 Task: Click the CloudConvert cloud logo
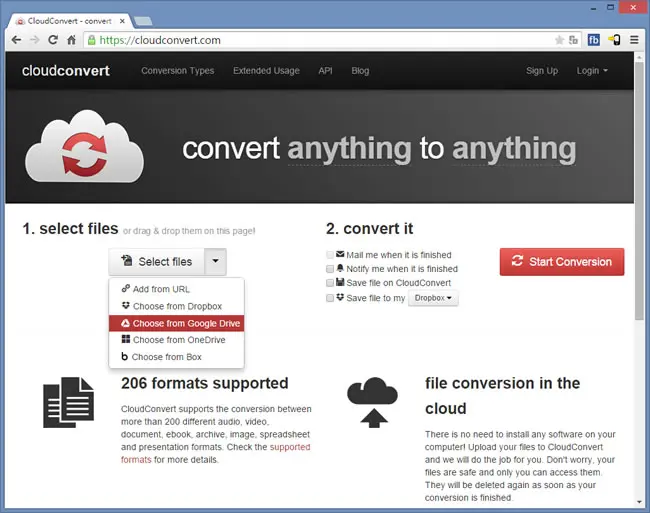[84, 146]
